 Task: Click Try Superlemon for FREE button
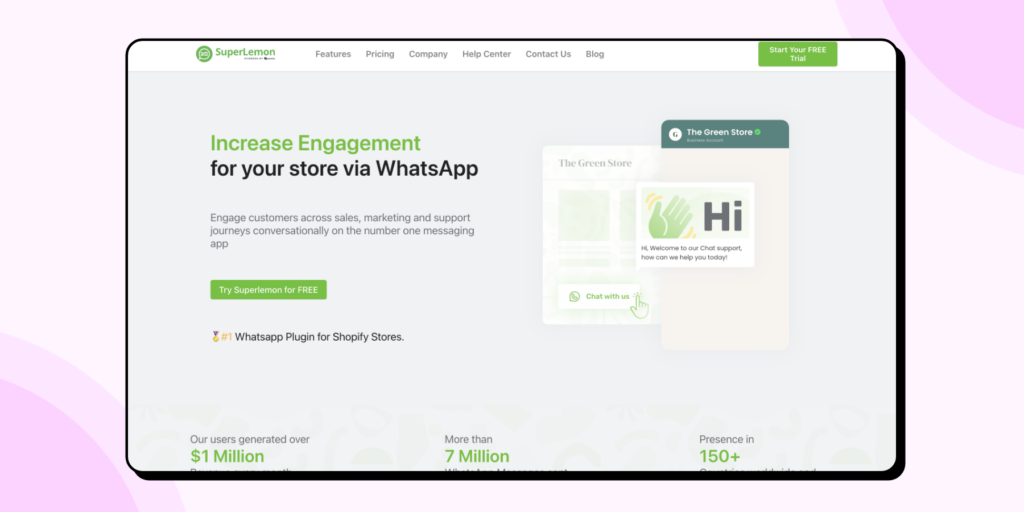(268, 290)
